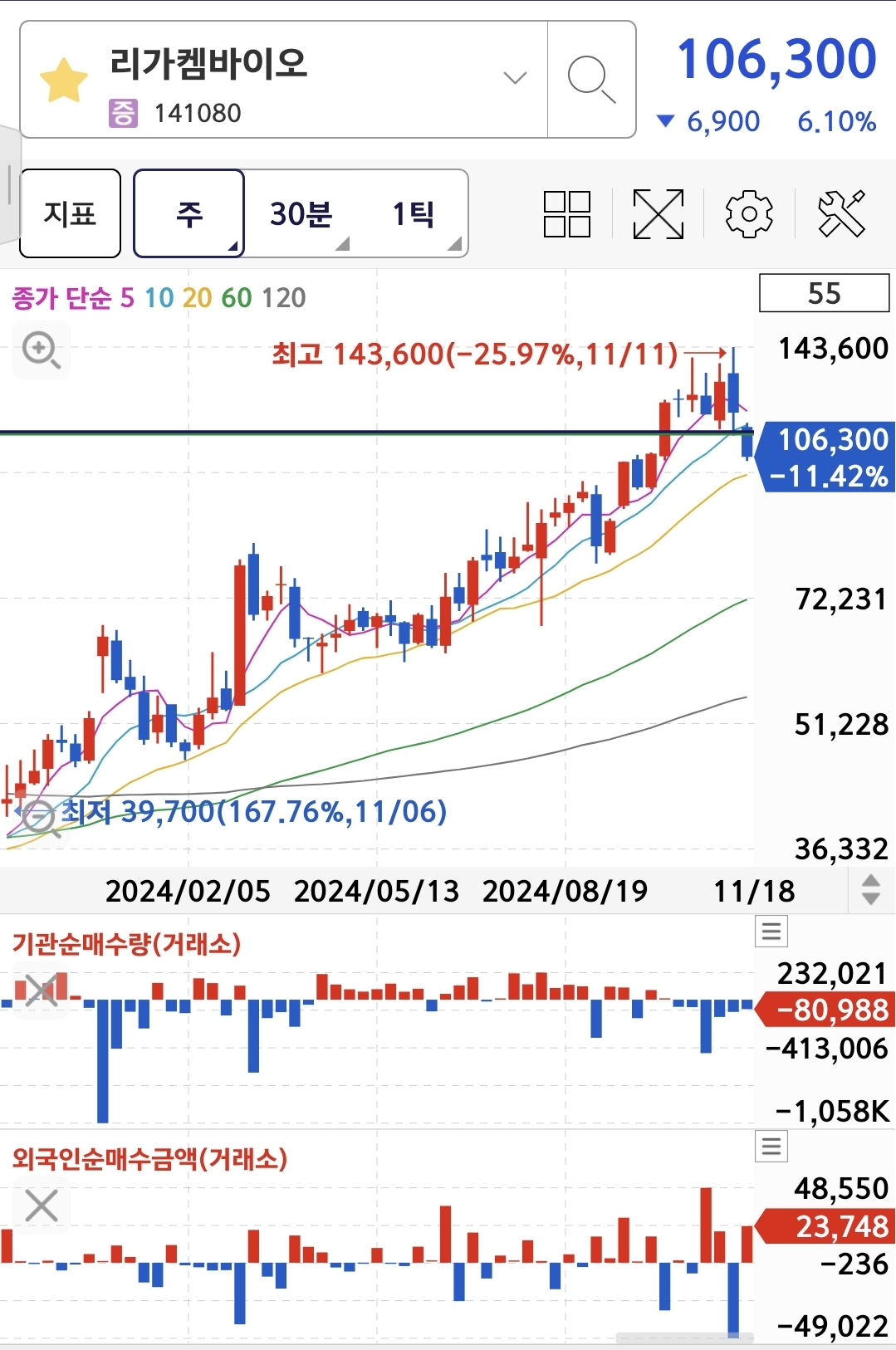
Task: Open menu for 외국인순매수금액 indicator panel
Action: [771, 1147]
